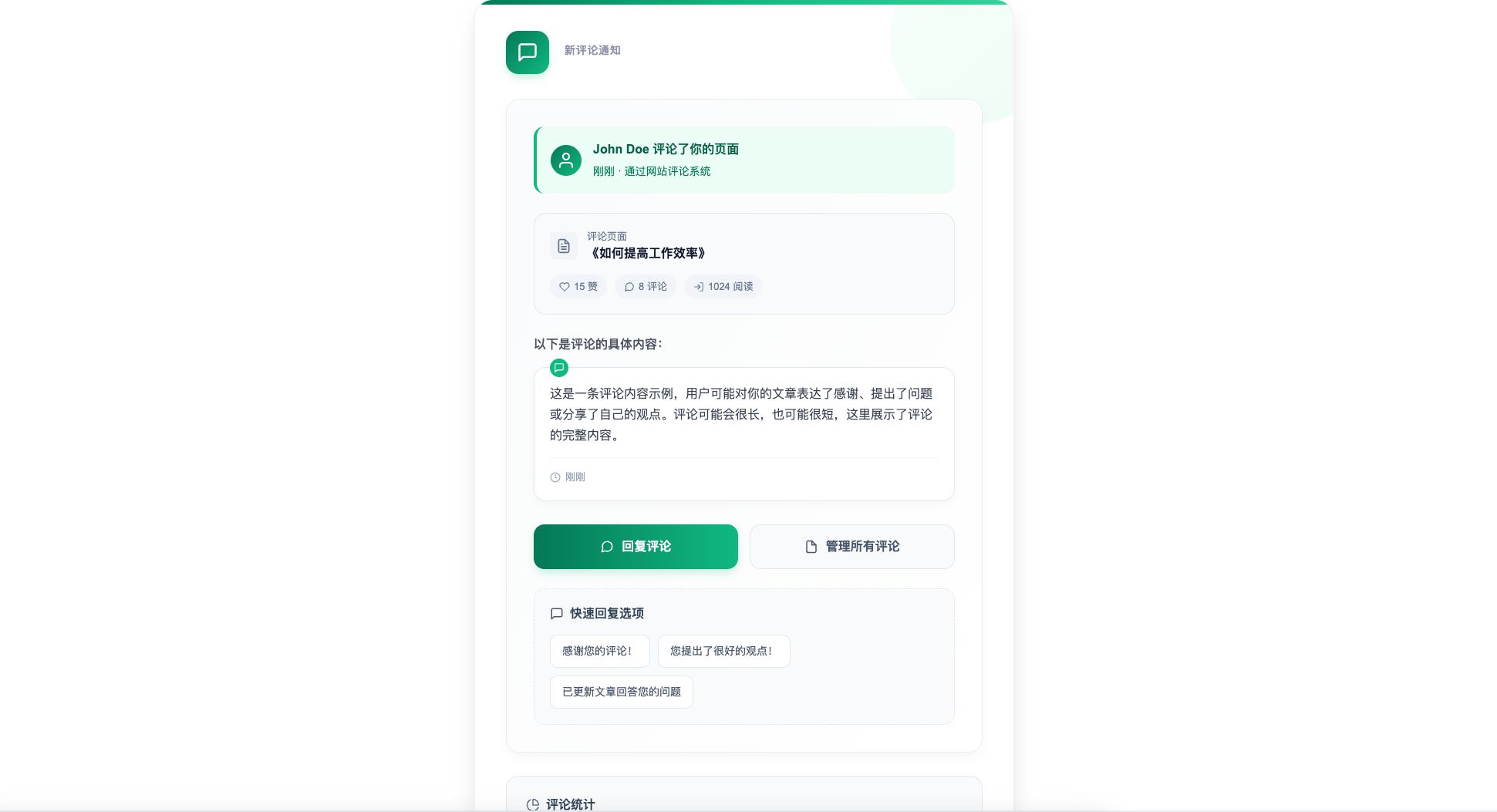Click the 15 赞 stat pill
The image size is (1497, 812).
click(x=578, y=287)
